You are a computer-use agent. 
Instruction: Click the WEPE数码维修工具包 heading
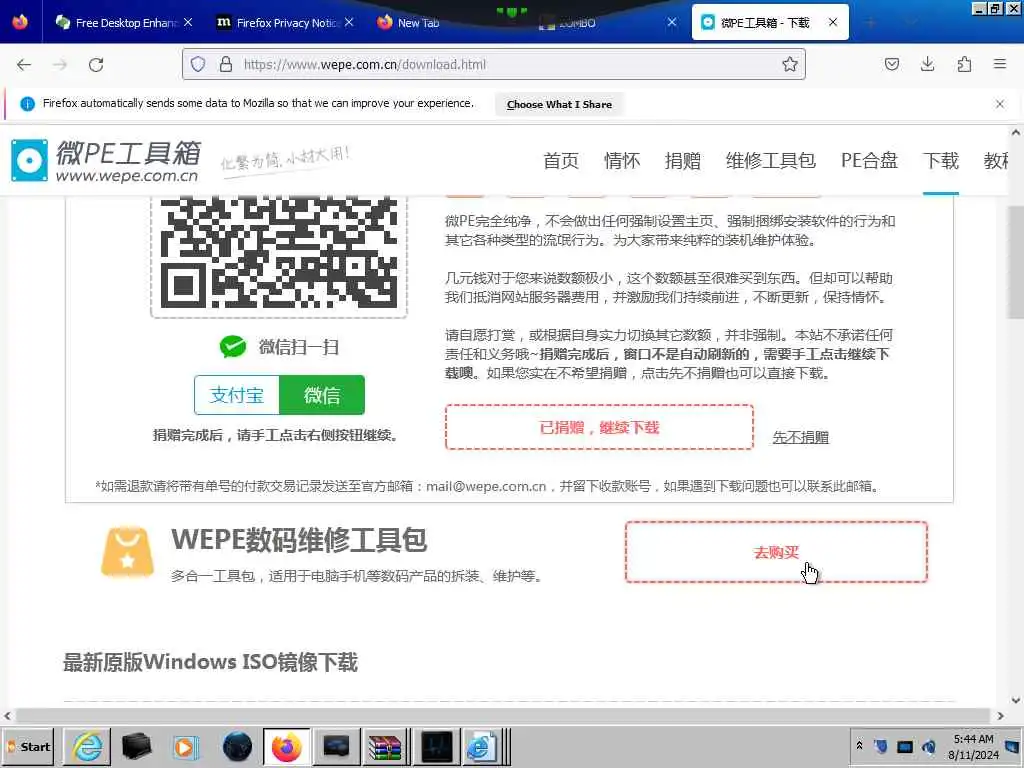[x=299, y=540]
